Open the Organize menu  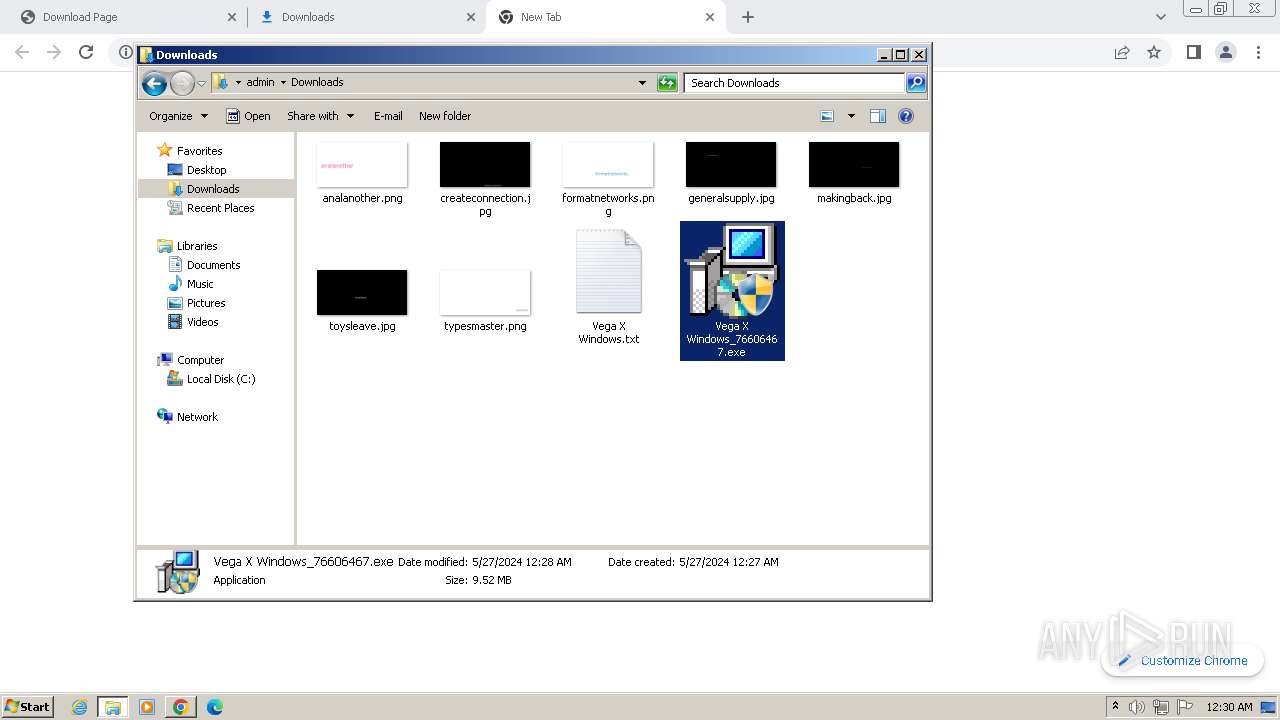click(x=178, y=116)
